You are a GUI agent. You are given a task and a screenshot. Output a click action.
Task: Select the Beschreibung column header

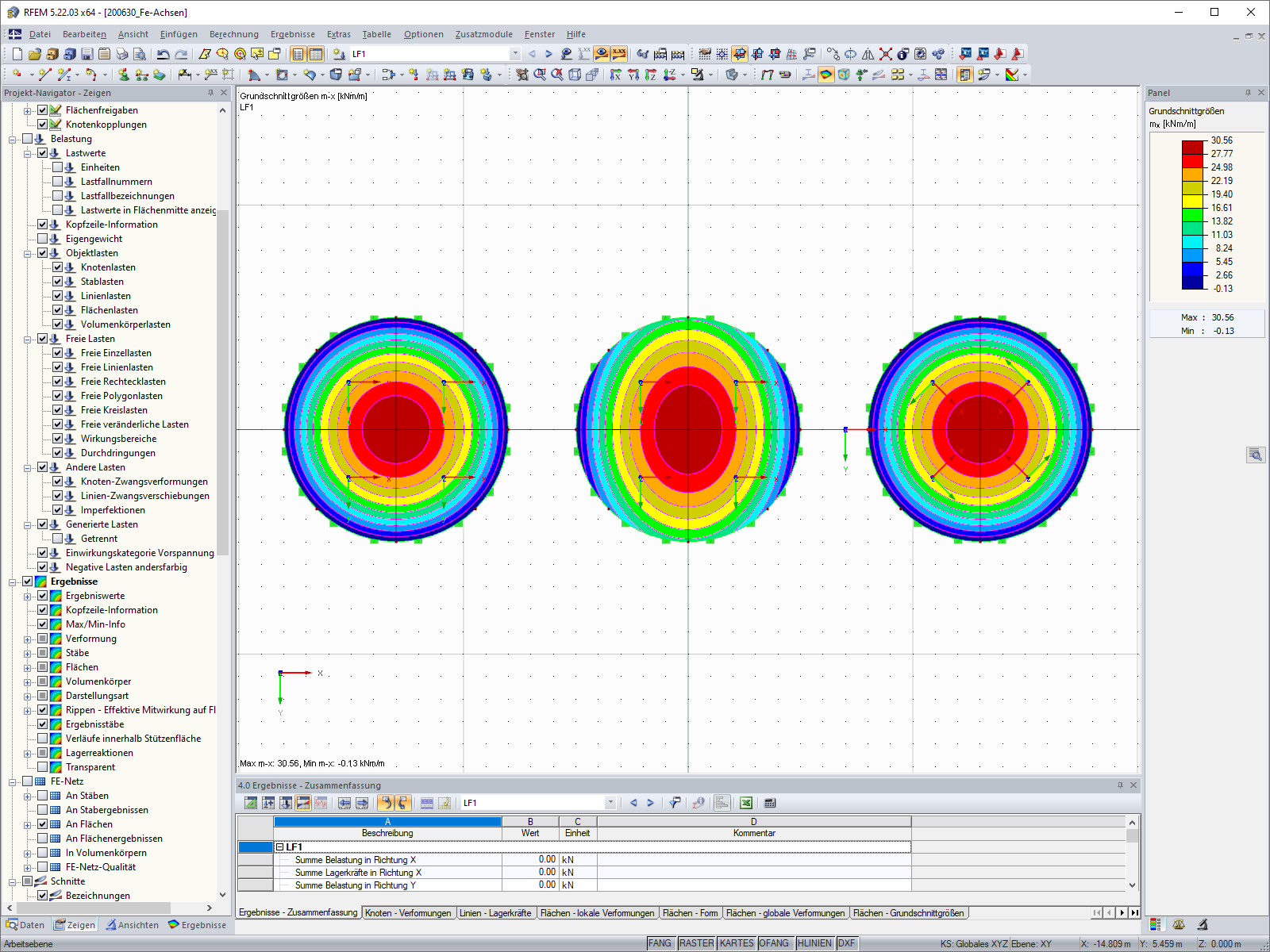387,833
